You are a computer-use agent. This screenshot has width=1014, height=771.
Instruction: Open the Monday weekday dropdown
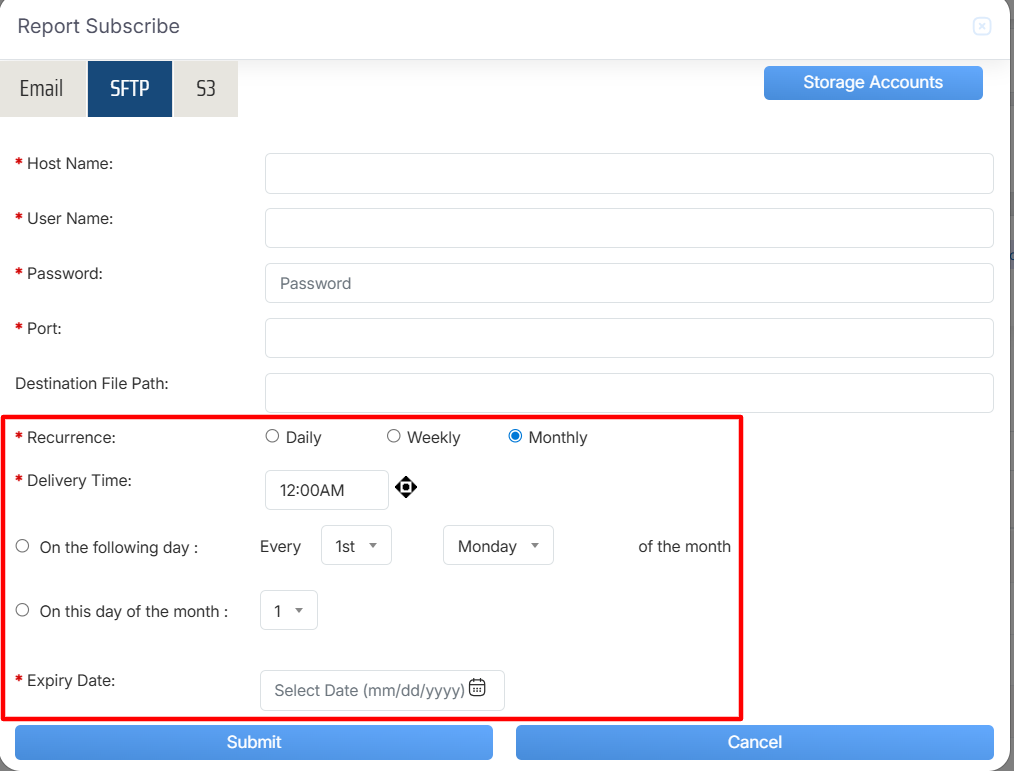point(498,546)
